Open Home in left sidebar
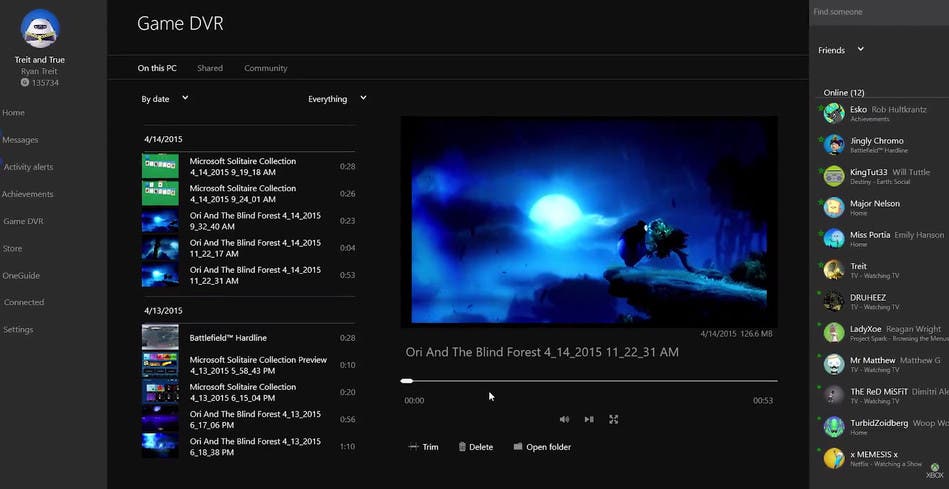 pyautogui.click(x=13, y=113)
